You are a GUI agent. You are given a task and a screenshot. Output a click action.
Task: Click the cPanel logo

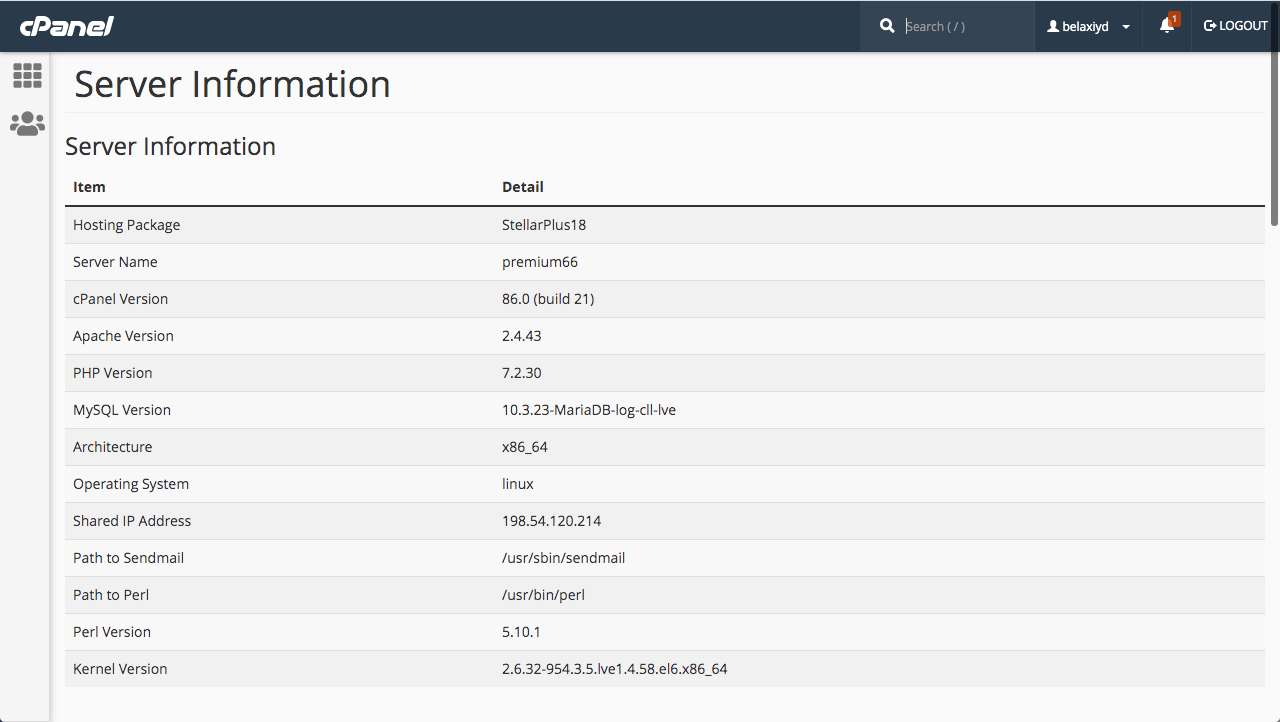tap(64, 26)
